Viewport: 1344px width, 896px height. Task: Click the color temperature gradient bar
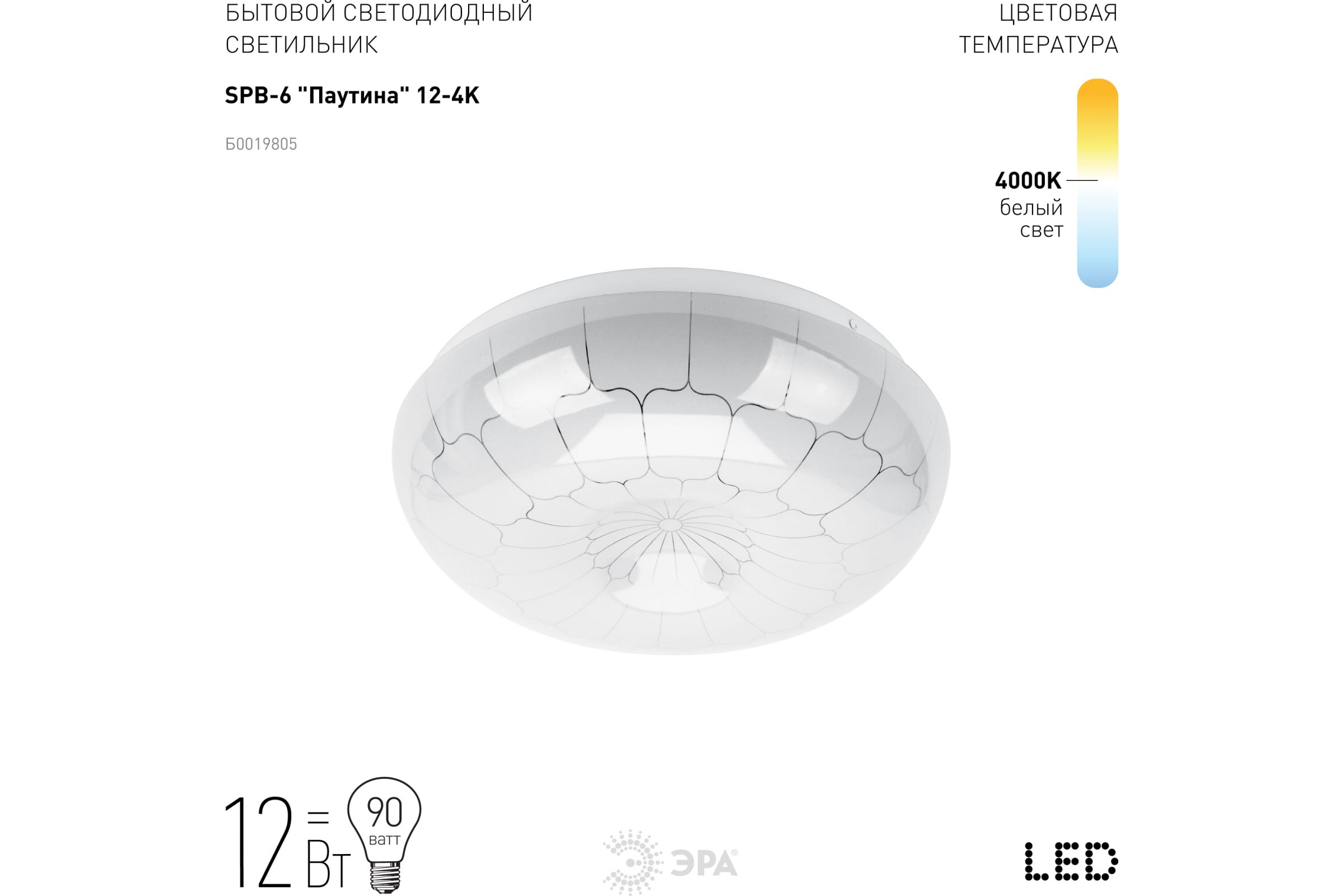click(1097, 183)
